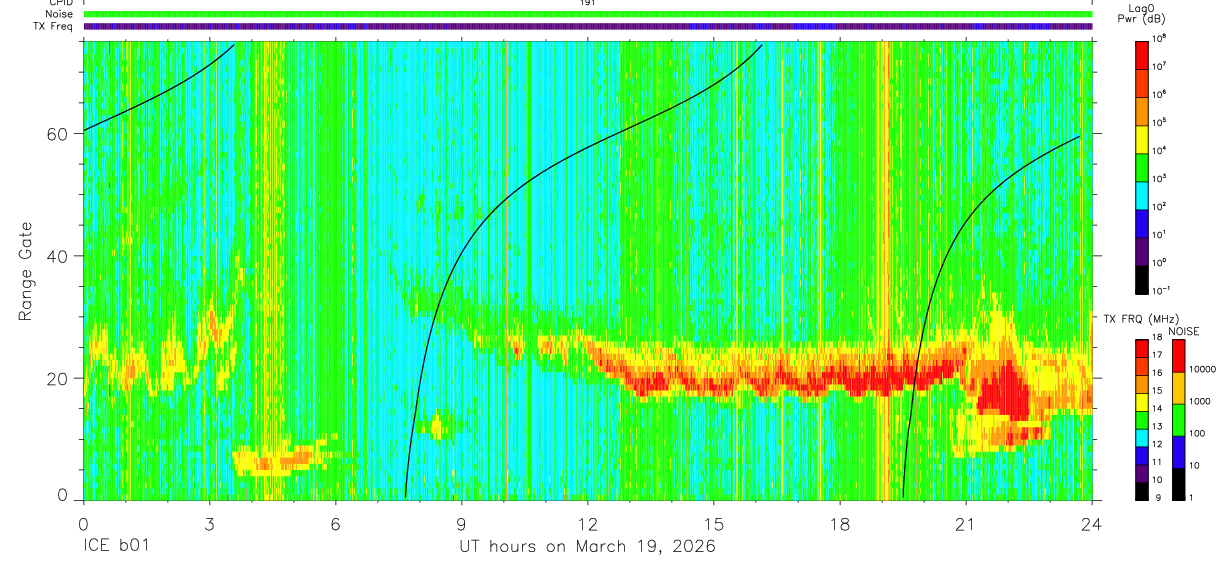Click the green Noise strip above the plot
The image size is (1228, 567).
pos(588,14)
